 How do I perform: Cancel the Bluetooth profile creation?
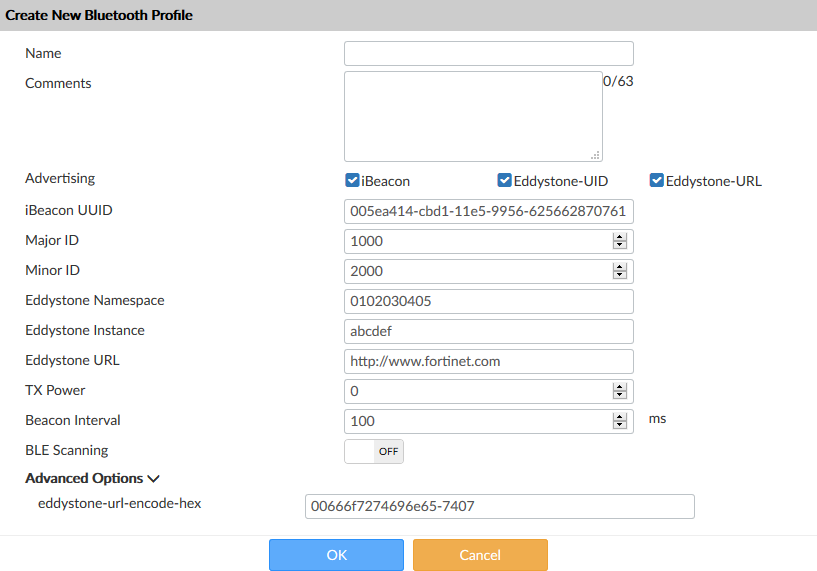[480, 555]
